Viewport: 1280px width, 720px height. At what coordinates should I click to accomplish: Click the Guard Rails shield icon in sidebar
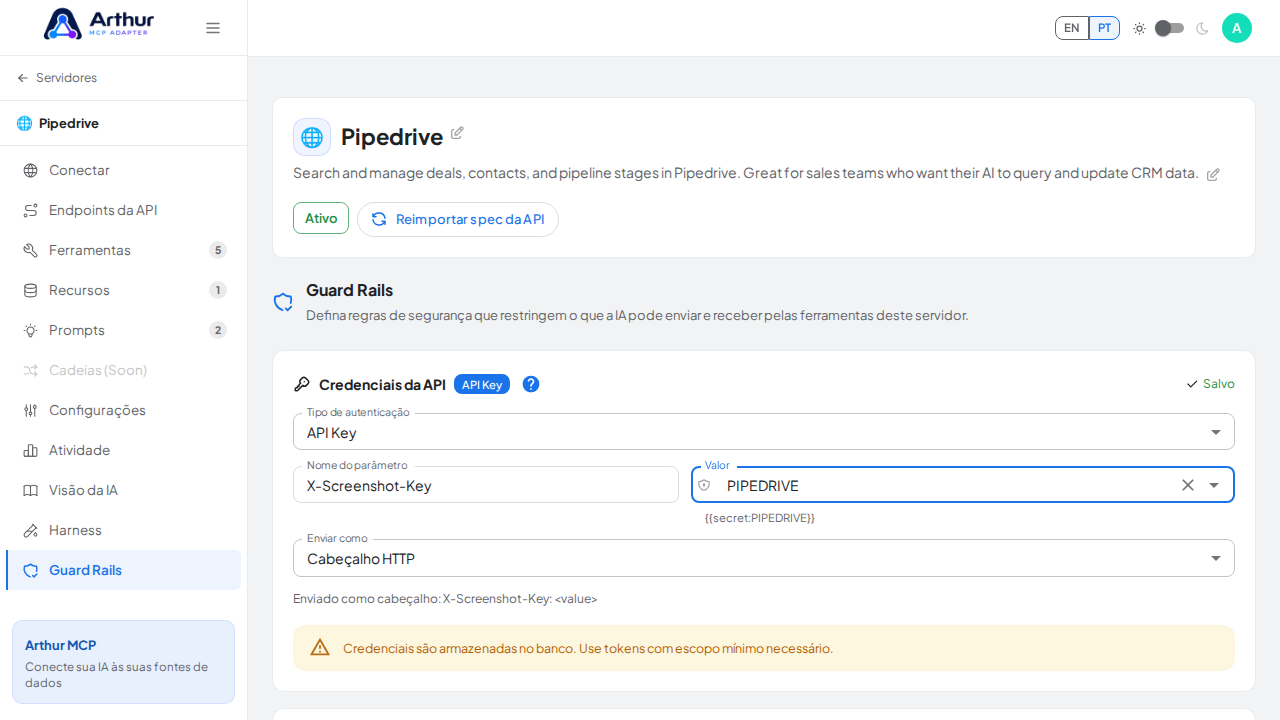pyautogui.click(x=31, y=570)
